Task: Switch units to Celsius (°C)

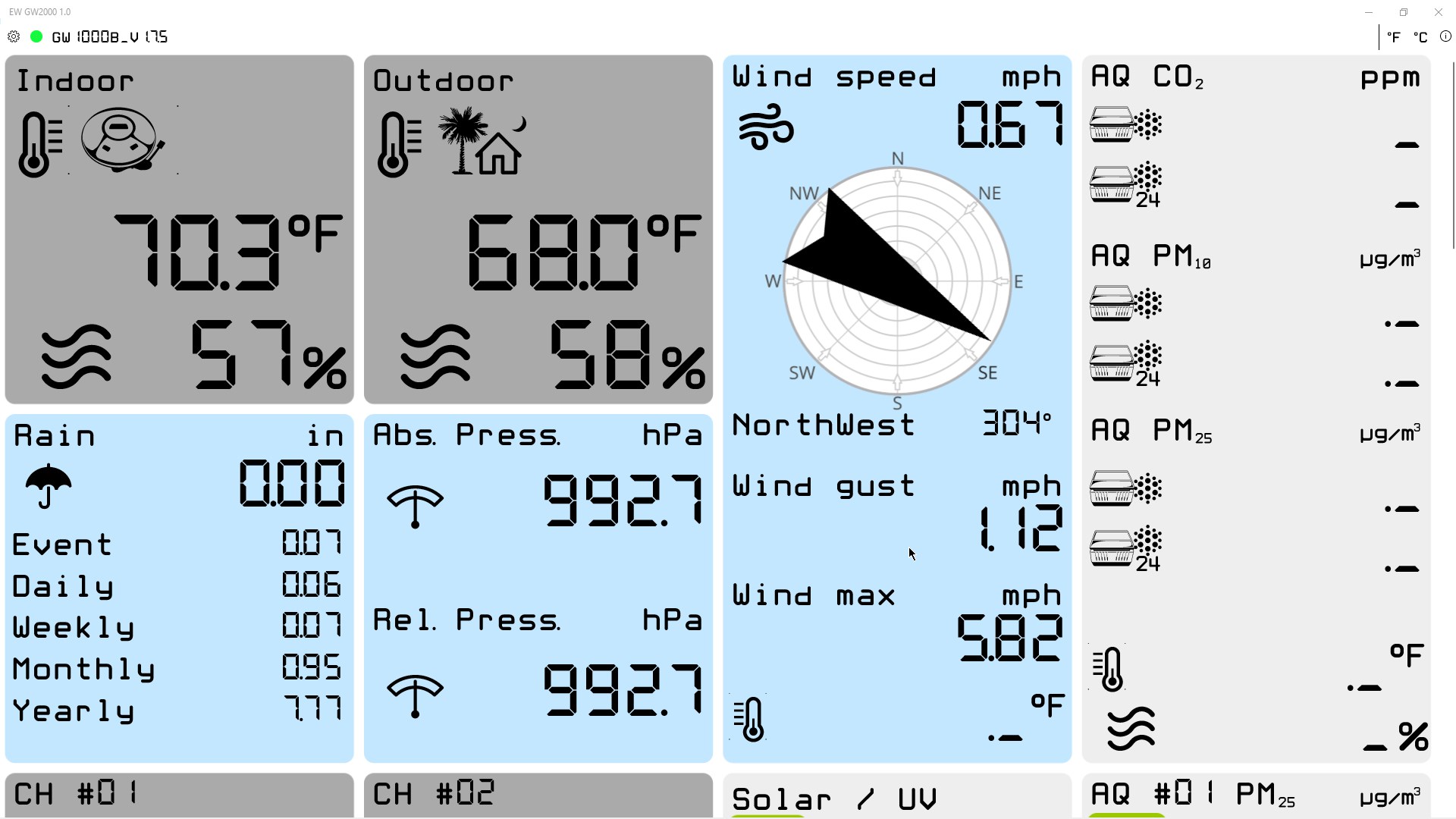Action: (1420, 37)
